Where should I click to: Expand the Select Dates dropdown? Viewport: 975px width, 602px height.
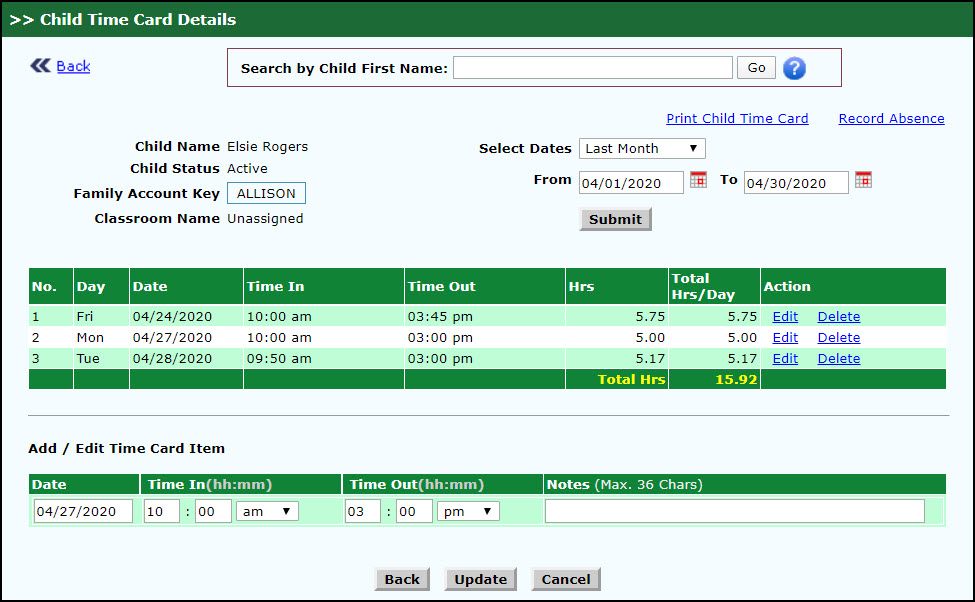coord(642,149)
